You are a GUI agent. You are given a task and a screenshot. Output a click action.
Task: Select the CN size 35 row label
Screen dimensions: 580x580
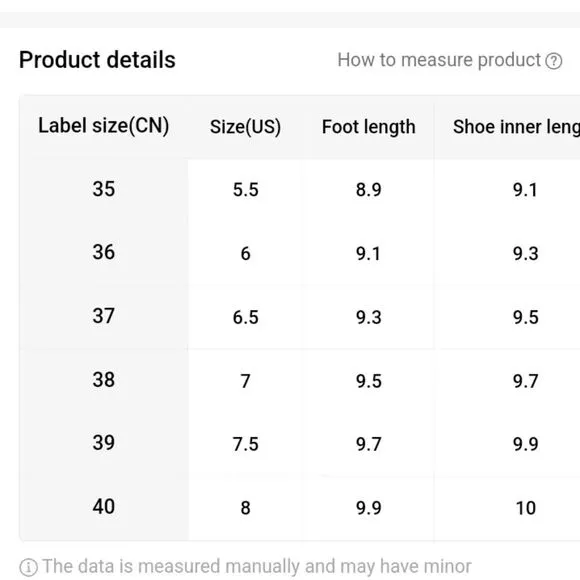click(104, 189)
